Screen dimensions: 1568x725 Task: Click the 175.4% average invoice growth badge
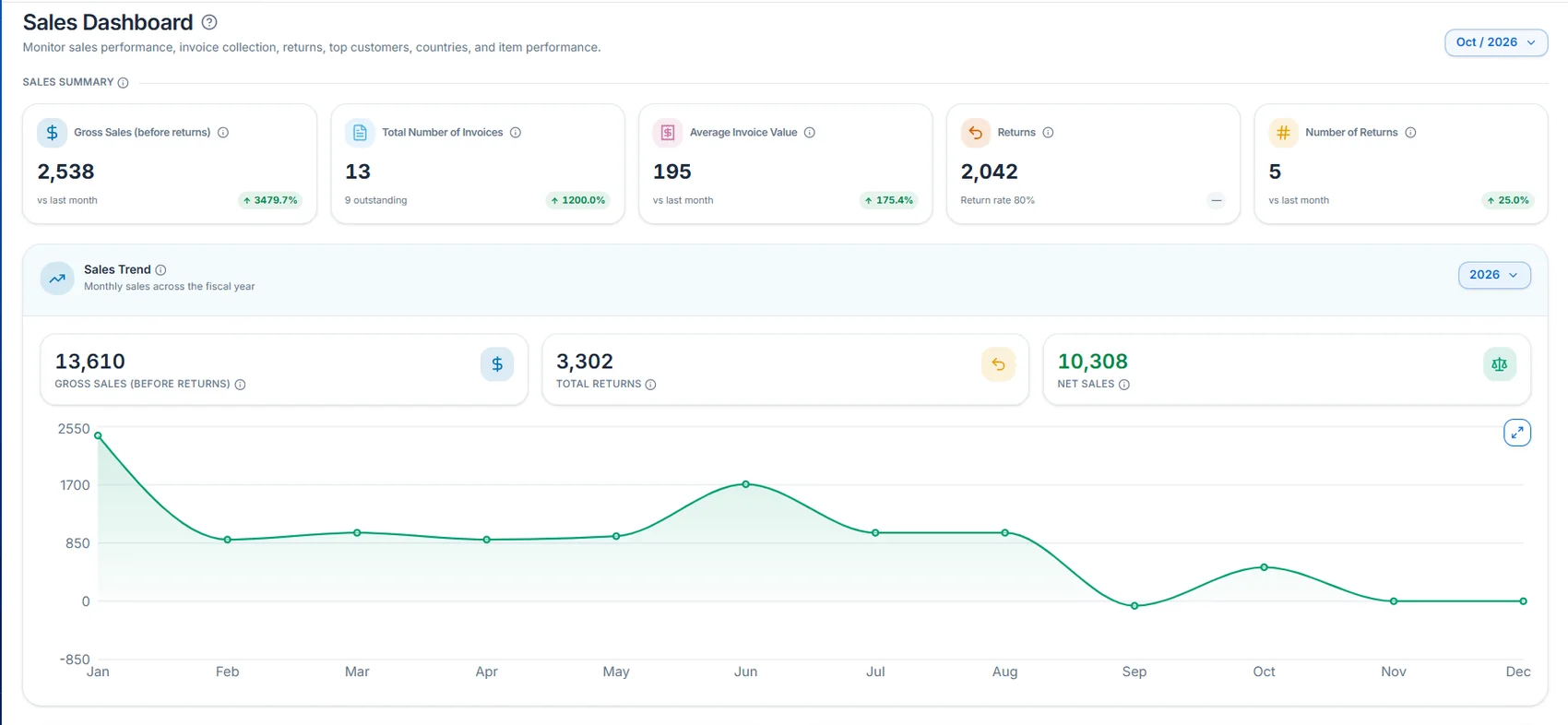[x=889, y=200]
